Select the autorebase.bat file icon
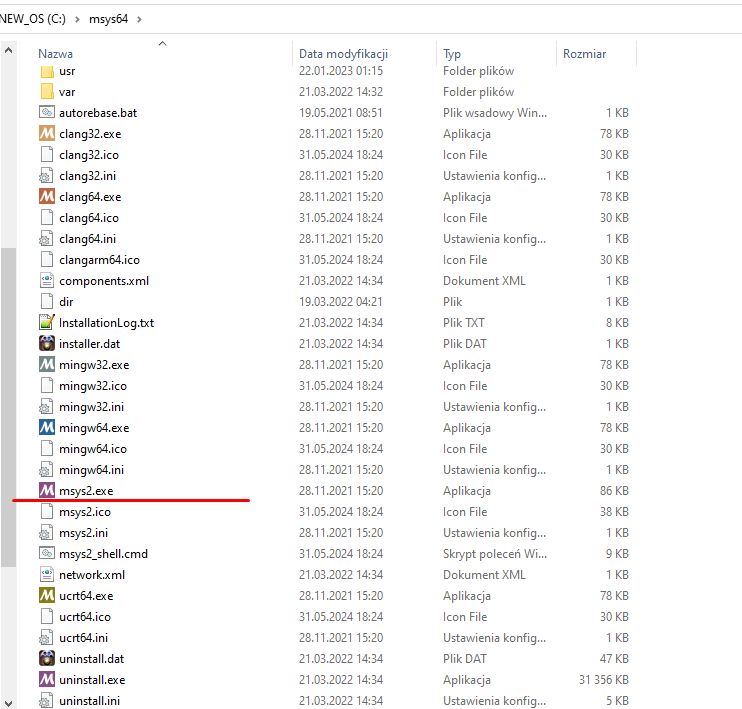Screen dimensions: 742x709 47,113
